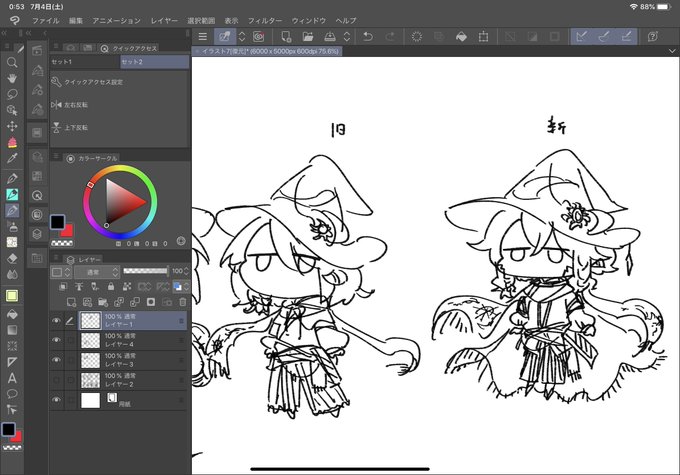This screenshot has width=680, height=475.
Task: Click the opacity 100 stepper arrows
Action: coord(186,271)
